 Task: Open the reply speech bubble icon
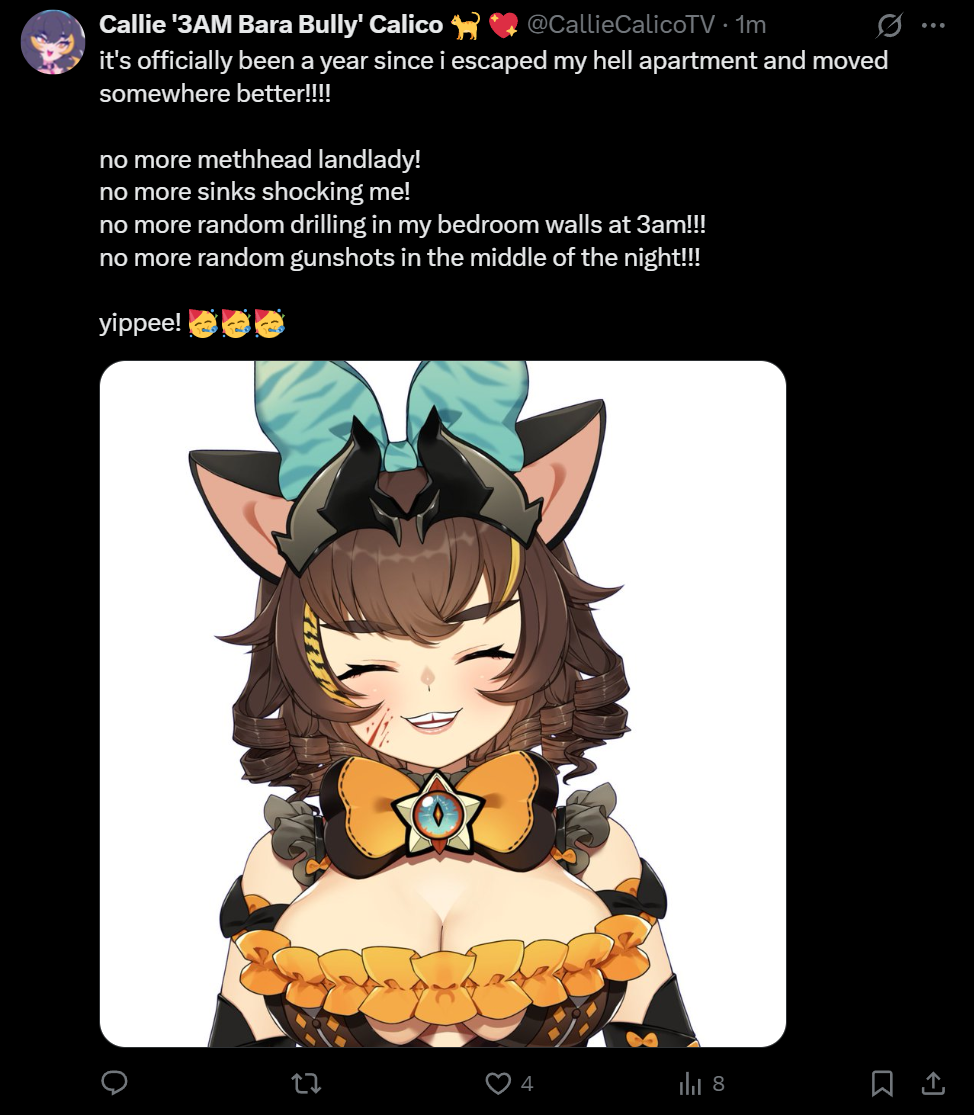pyautogui.click(x=114, y=1082)
